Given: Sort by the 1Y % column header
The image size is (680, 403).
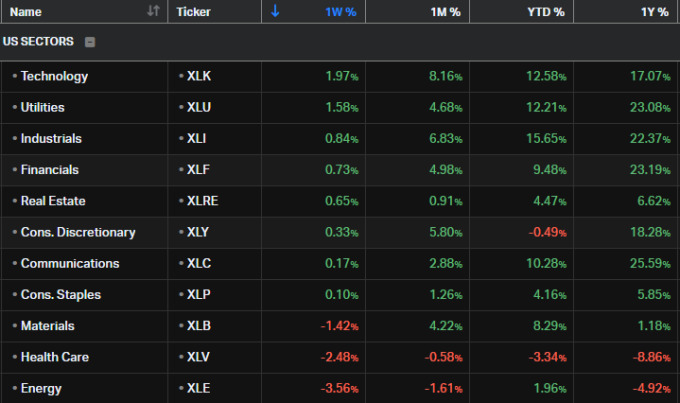Looking at the screenshot, I should coord(655,11).
